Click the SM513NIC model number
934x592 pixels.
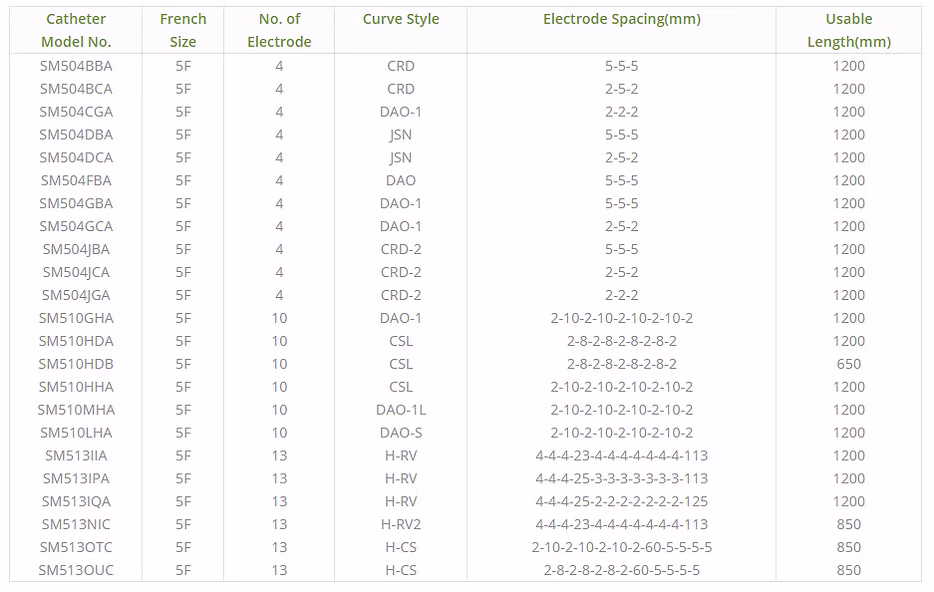pos(76,524)
